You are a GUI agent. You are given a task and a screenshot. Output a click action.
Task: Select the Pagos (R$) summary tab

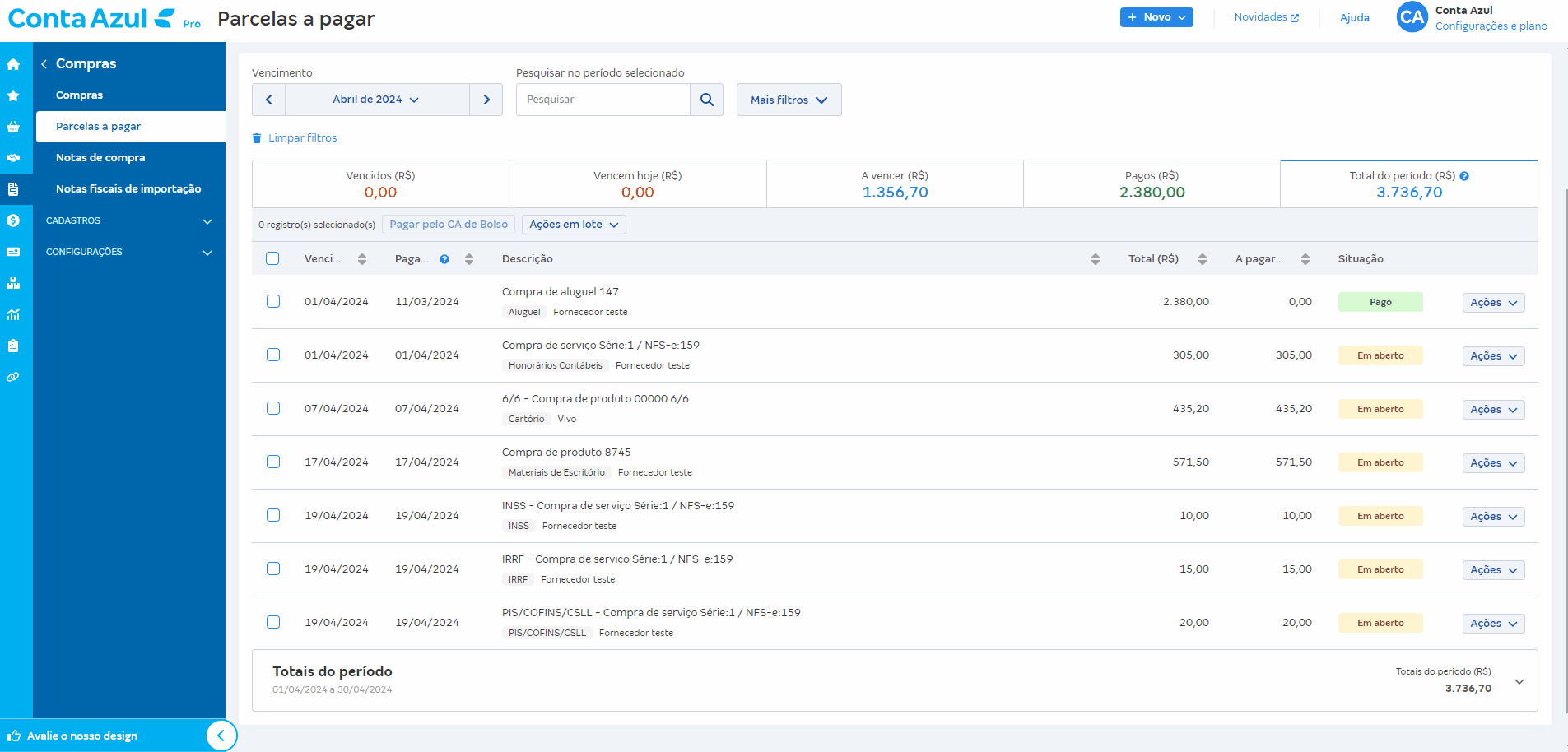click(x=1152, y=184)
